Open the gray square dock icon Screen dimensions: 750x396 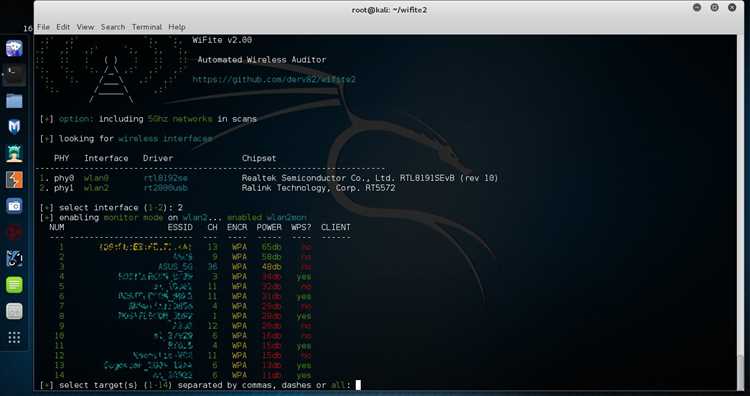click(14, 311)
